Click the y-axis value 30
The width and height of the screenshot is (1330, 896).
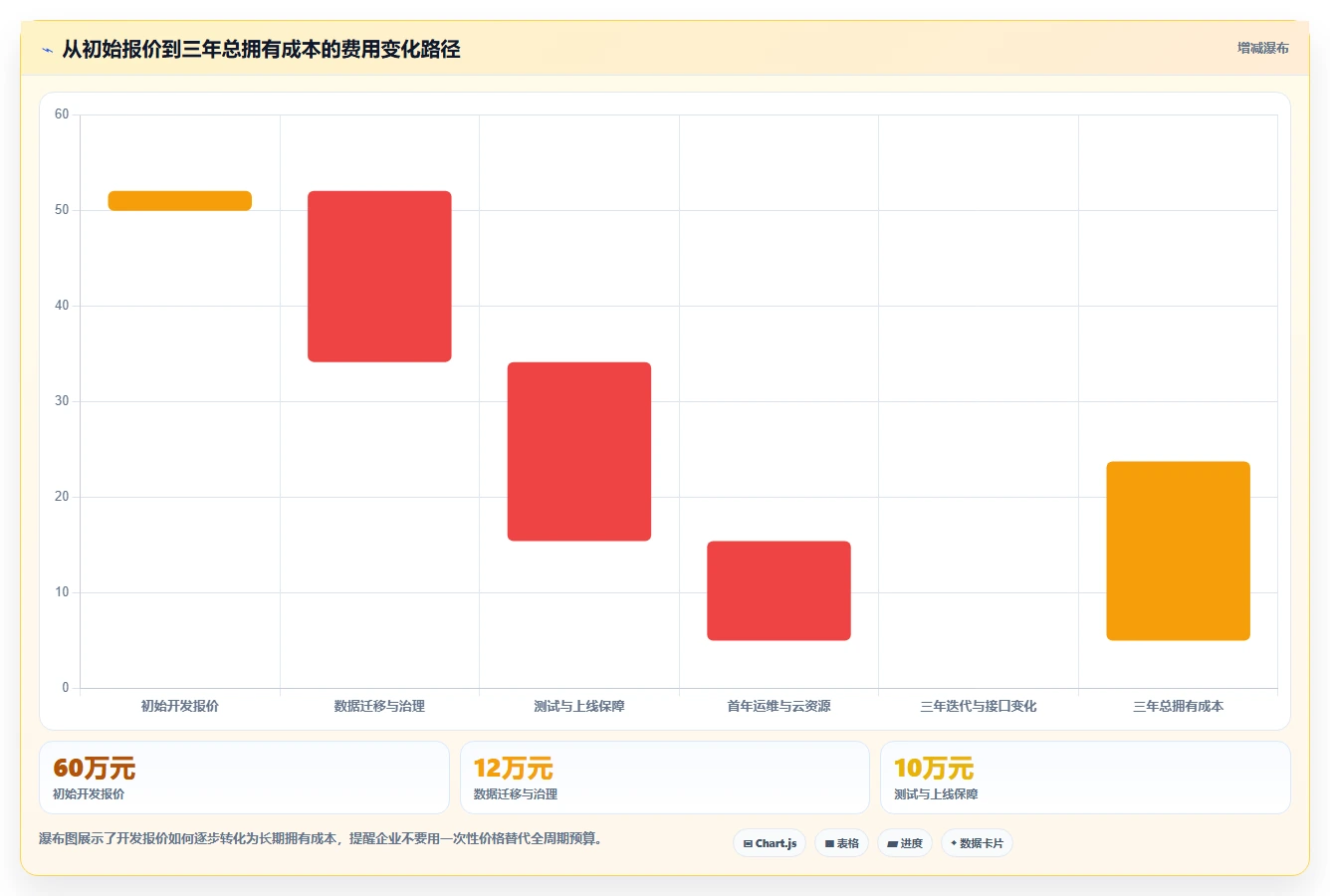62,401
